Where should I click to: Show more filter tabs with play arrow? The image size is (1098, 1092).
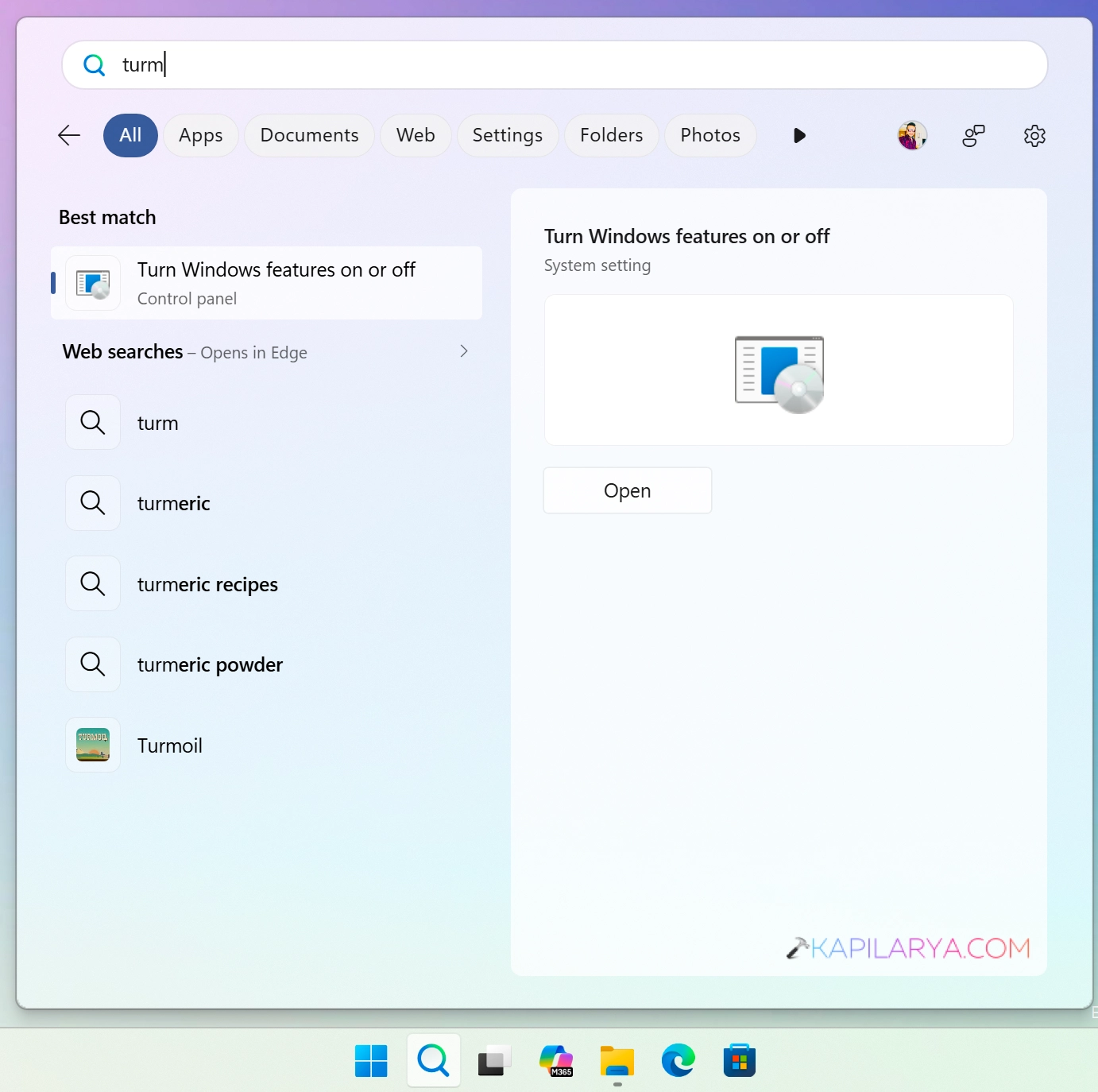coord(799,136)
